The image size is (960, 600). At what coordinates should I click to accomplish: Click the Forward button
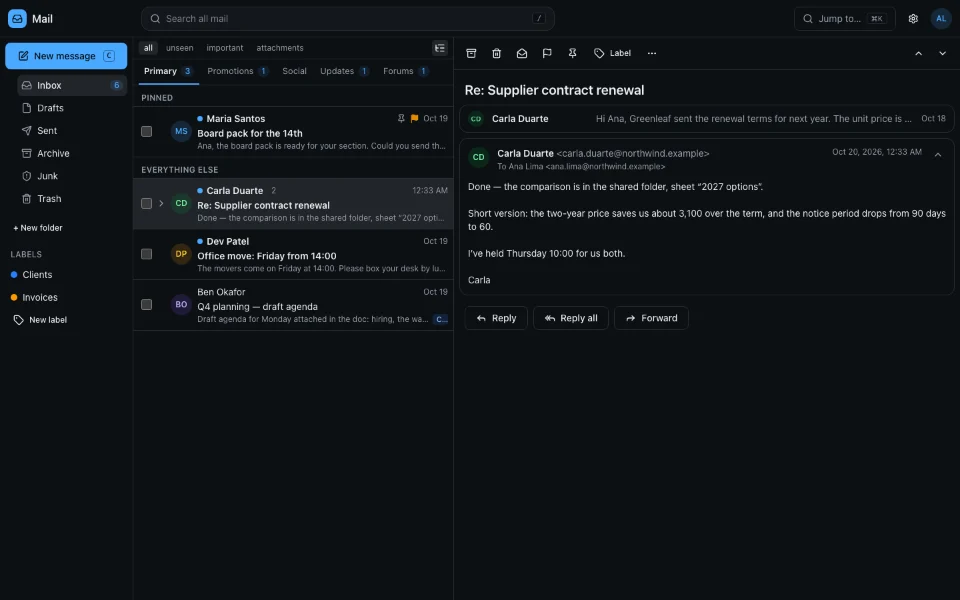pyautogui.click(x=651, y=318)
